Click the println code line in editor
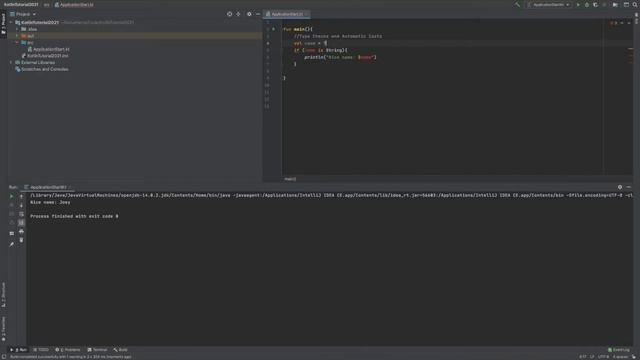Screen dimensions: 640x360 click(x=340, y=57)
